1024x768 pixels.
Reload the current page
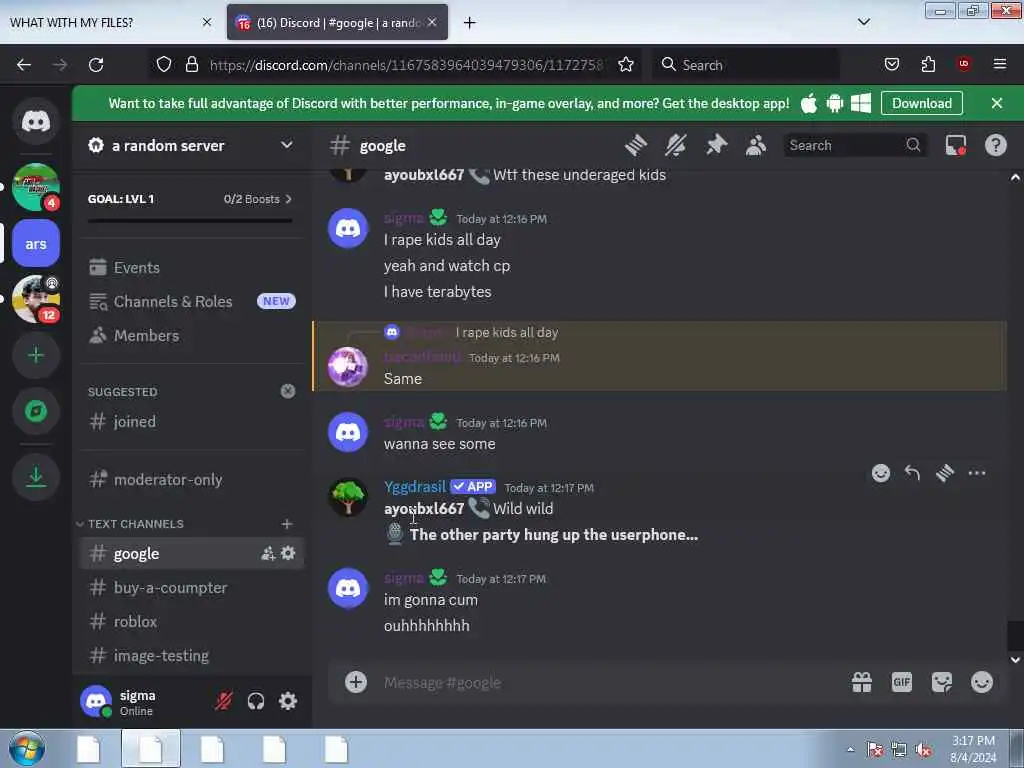(x=96, y=65)
